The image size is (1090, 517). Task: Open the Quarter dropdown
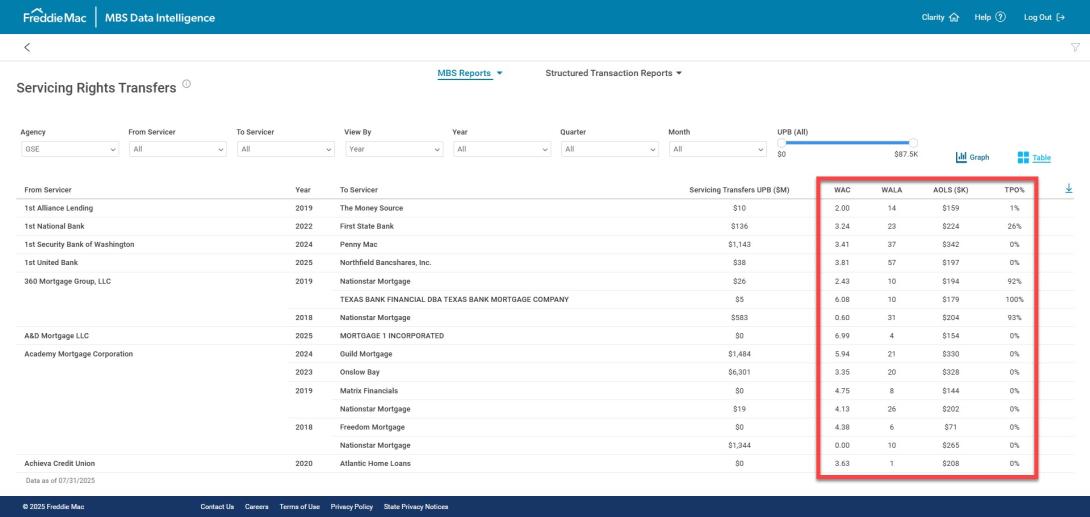(610, 149)
